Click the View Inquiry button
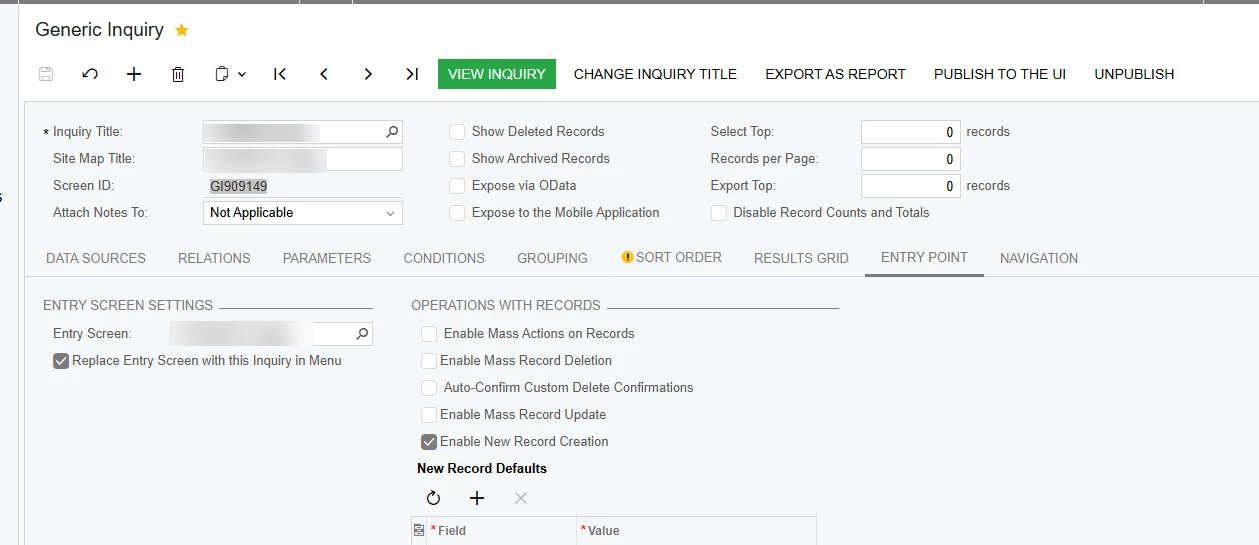Screen dimensions: 1259x545 point(497,74)
